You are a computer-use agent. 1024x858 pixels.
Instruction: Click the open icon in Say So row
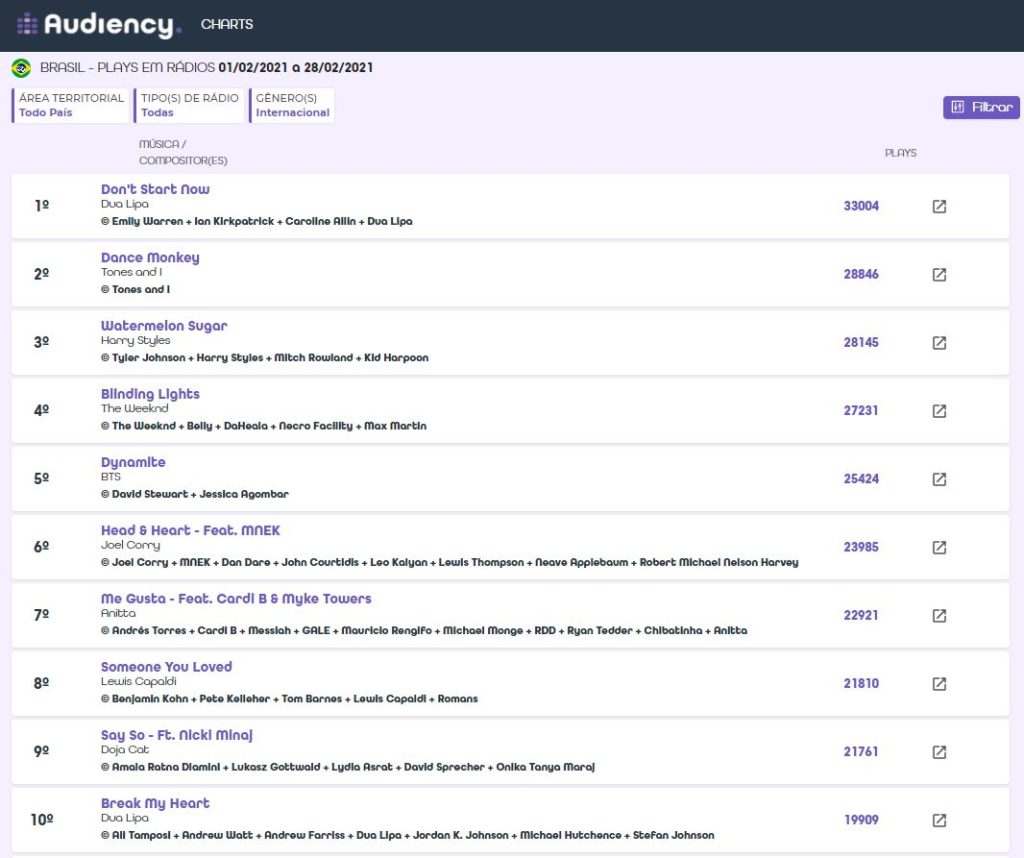[x=939, y=752]
